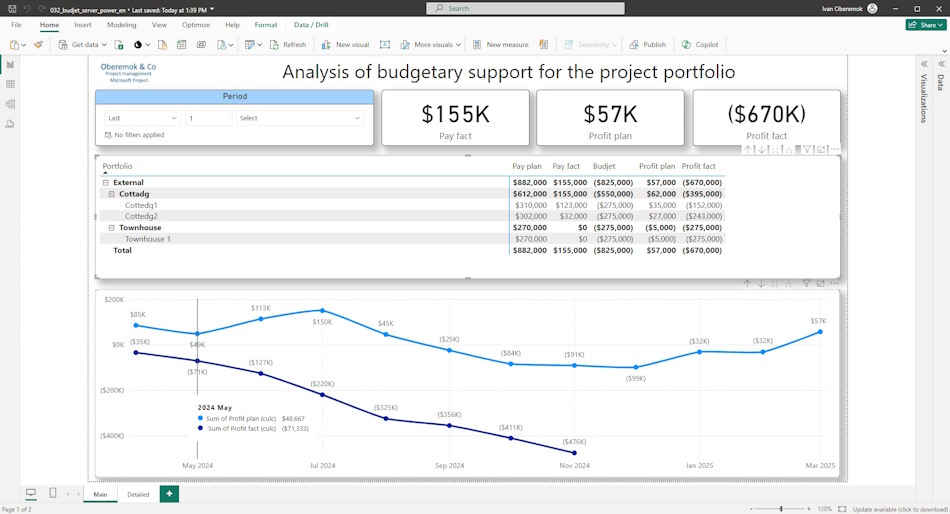
Task: Add a new page with plus button
Action: [x=169, y=494]
